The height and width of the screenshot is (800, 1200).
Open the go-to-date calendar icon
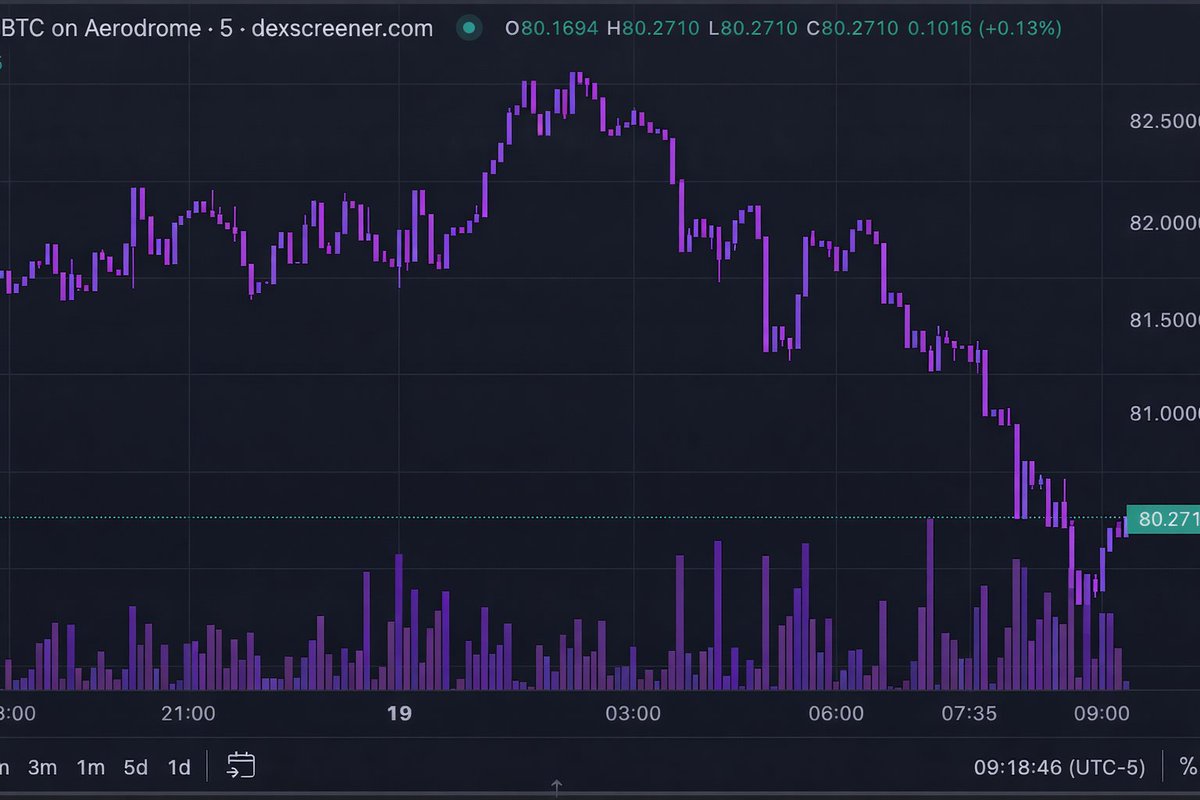[240, 766]
